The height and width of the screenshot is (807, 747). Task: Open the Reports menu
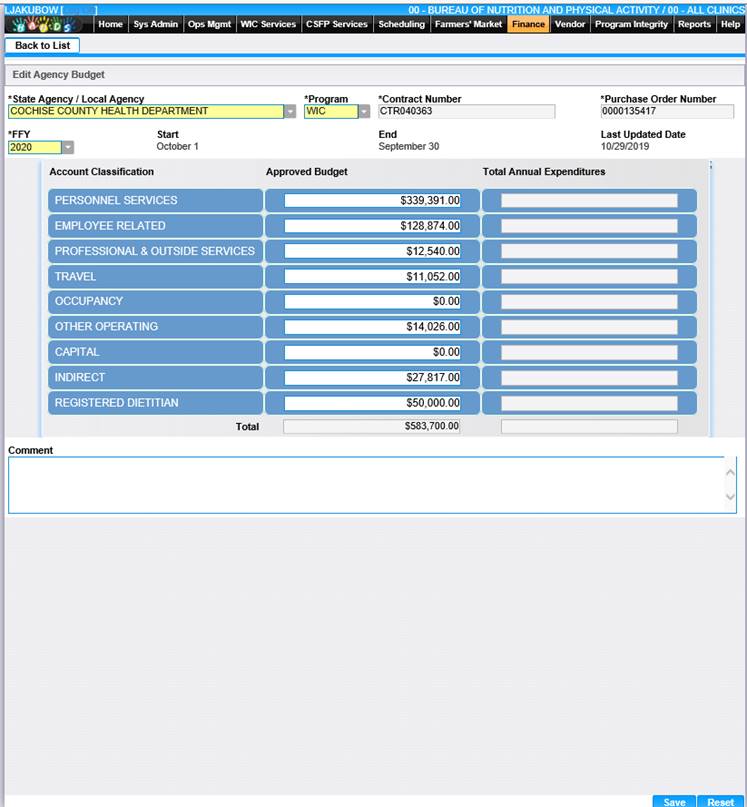coord(694,24)
